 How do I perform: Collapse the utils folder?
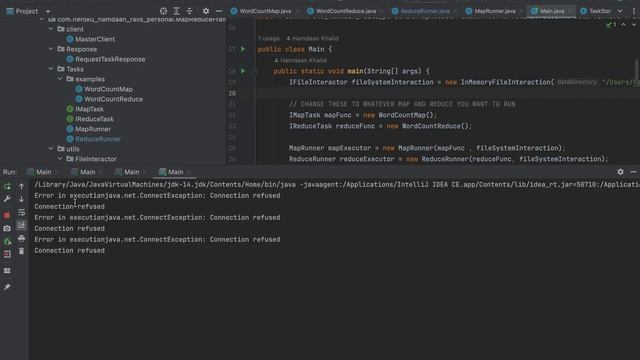click(x=51, y=149)
